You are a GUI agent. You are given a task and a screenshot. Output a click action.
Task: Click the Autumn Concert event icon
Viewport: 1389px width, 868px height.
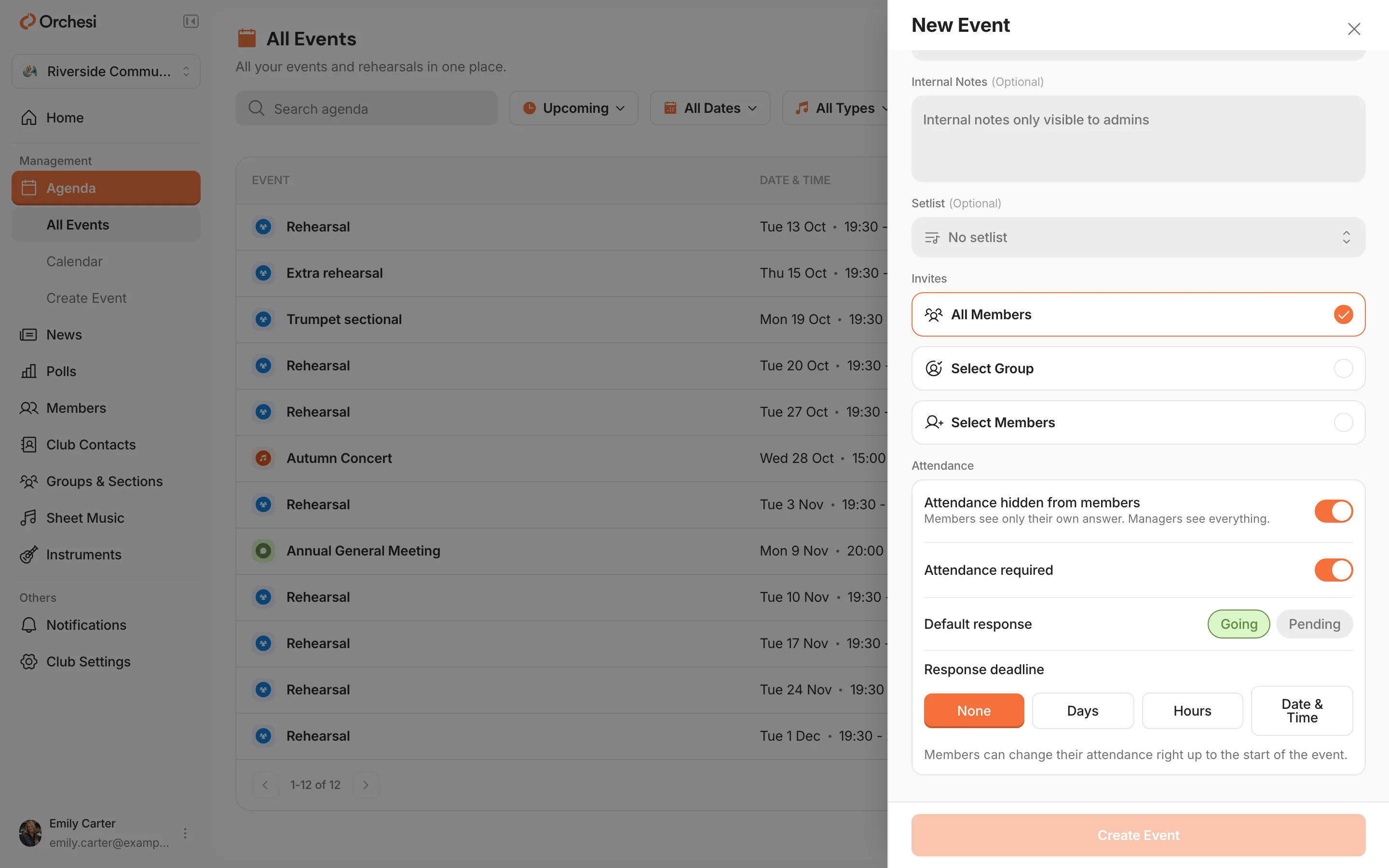[263, 458]
